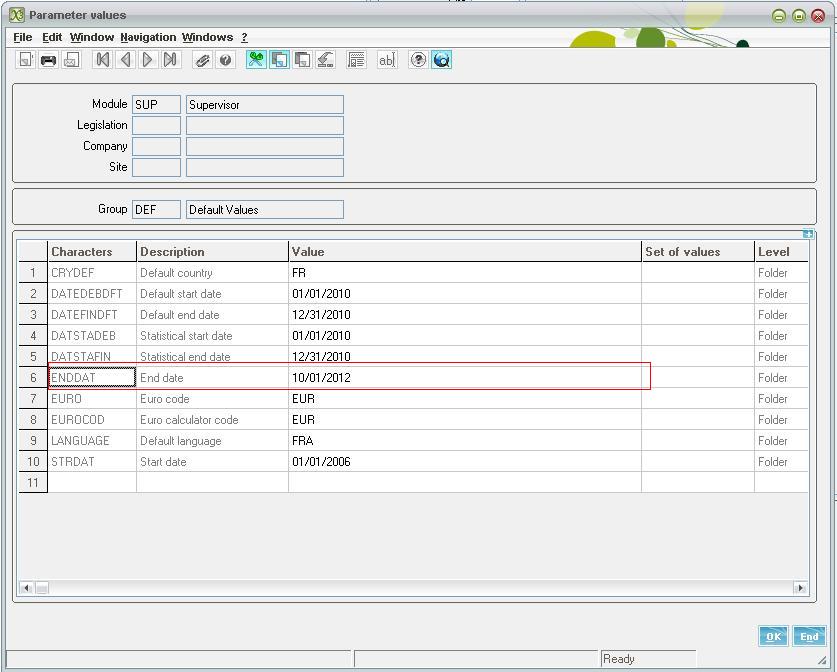Open the ? help menu

tap(244, 37)
